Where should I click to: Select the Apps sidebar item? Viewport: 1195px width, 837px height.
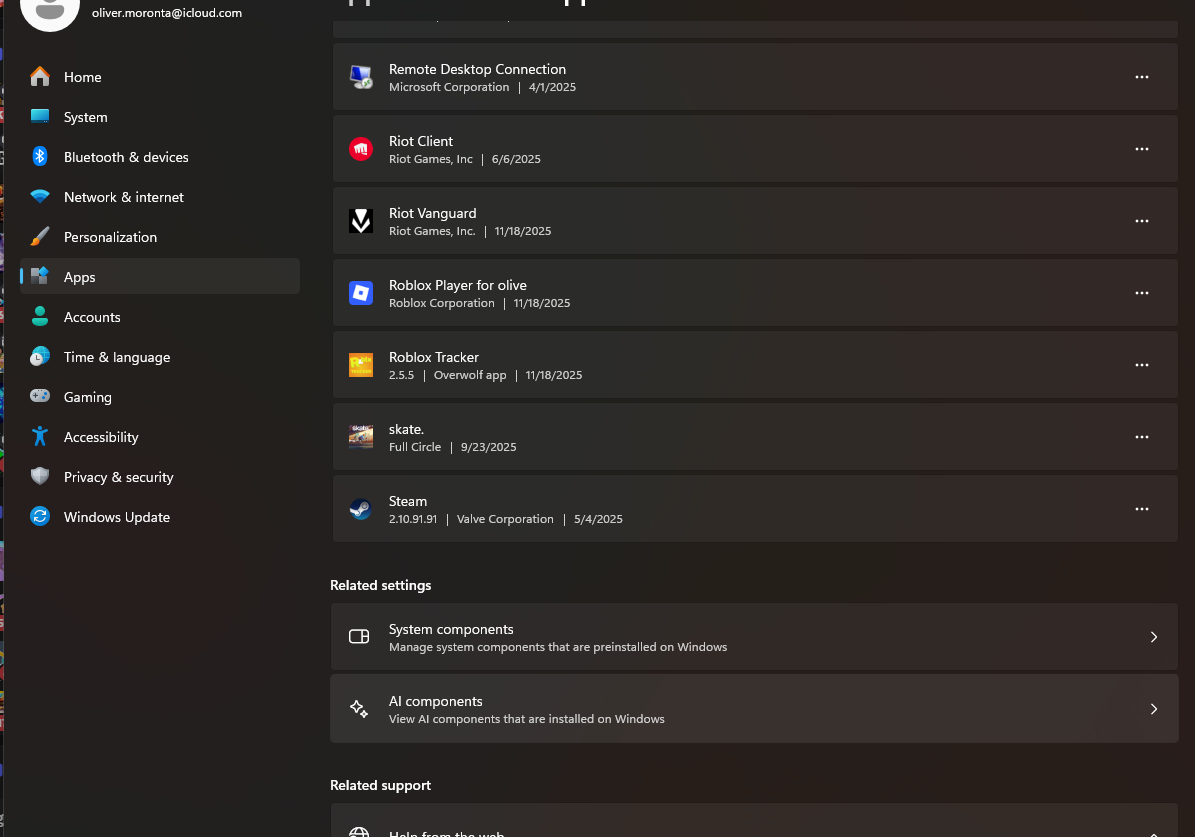pyautogui.click(x=159, y=277)
